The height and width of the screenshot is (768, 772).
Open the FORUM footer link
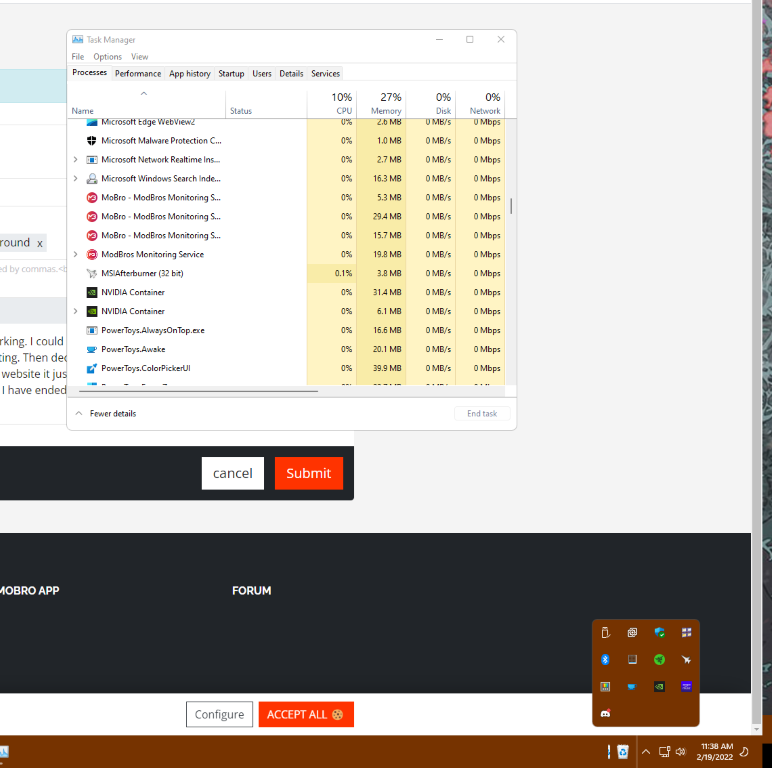(x=252, y=591)
